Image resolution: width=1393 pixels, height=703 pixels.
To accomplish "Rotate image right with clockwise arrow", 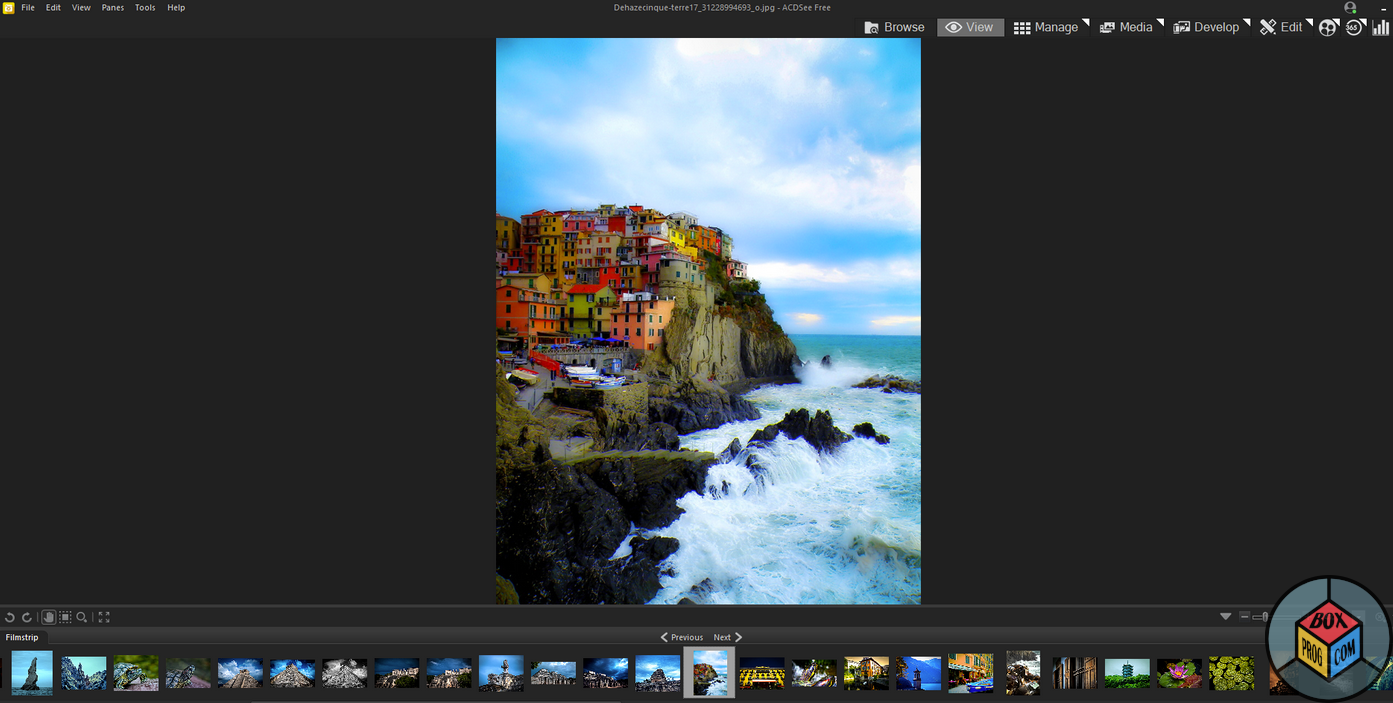I will (x=27, y=617).
